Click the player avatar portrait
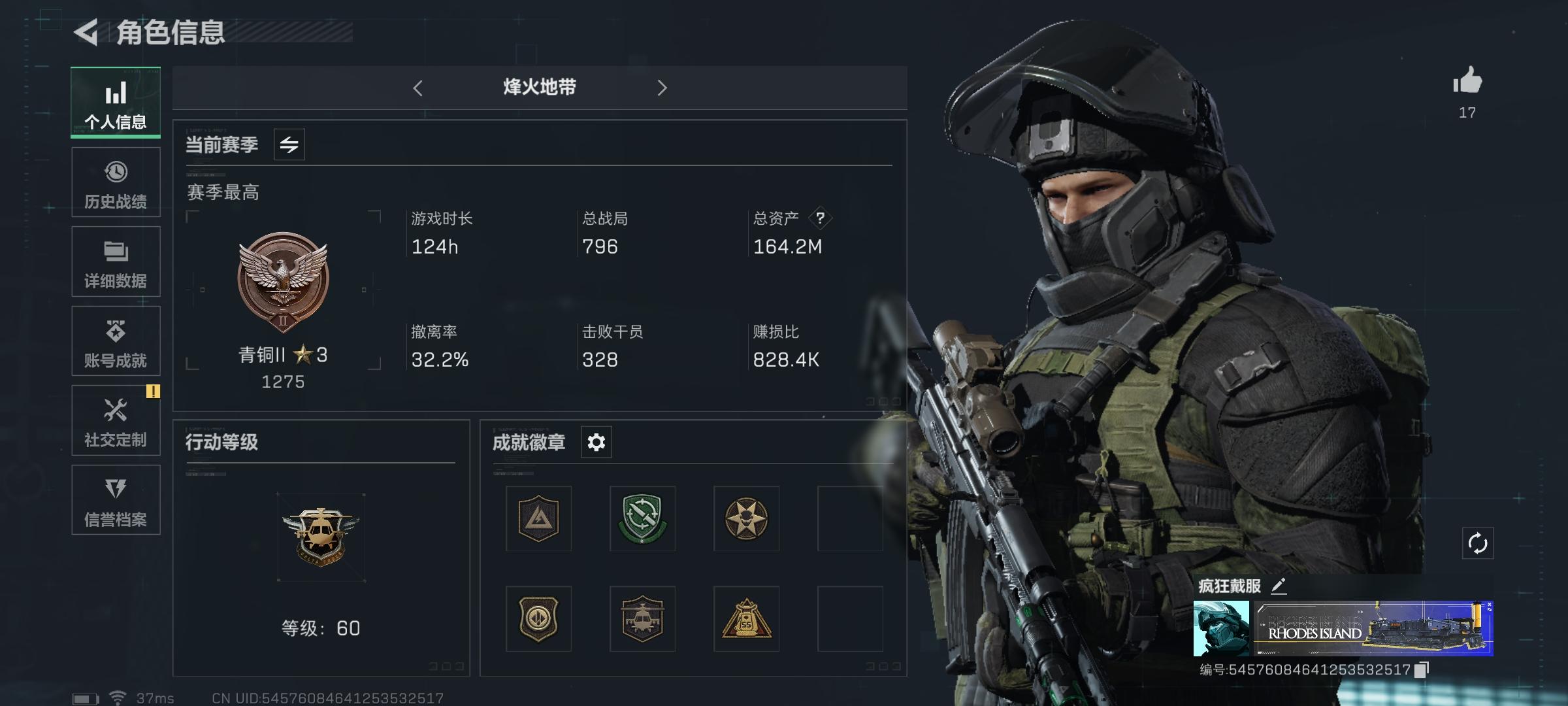The width and height of the screenshot is (1568, 706). point(1221,628)
